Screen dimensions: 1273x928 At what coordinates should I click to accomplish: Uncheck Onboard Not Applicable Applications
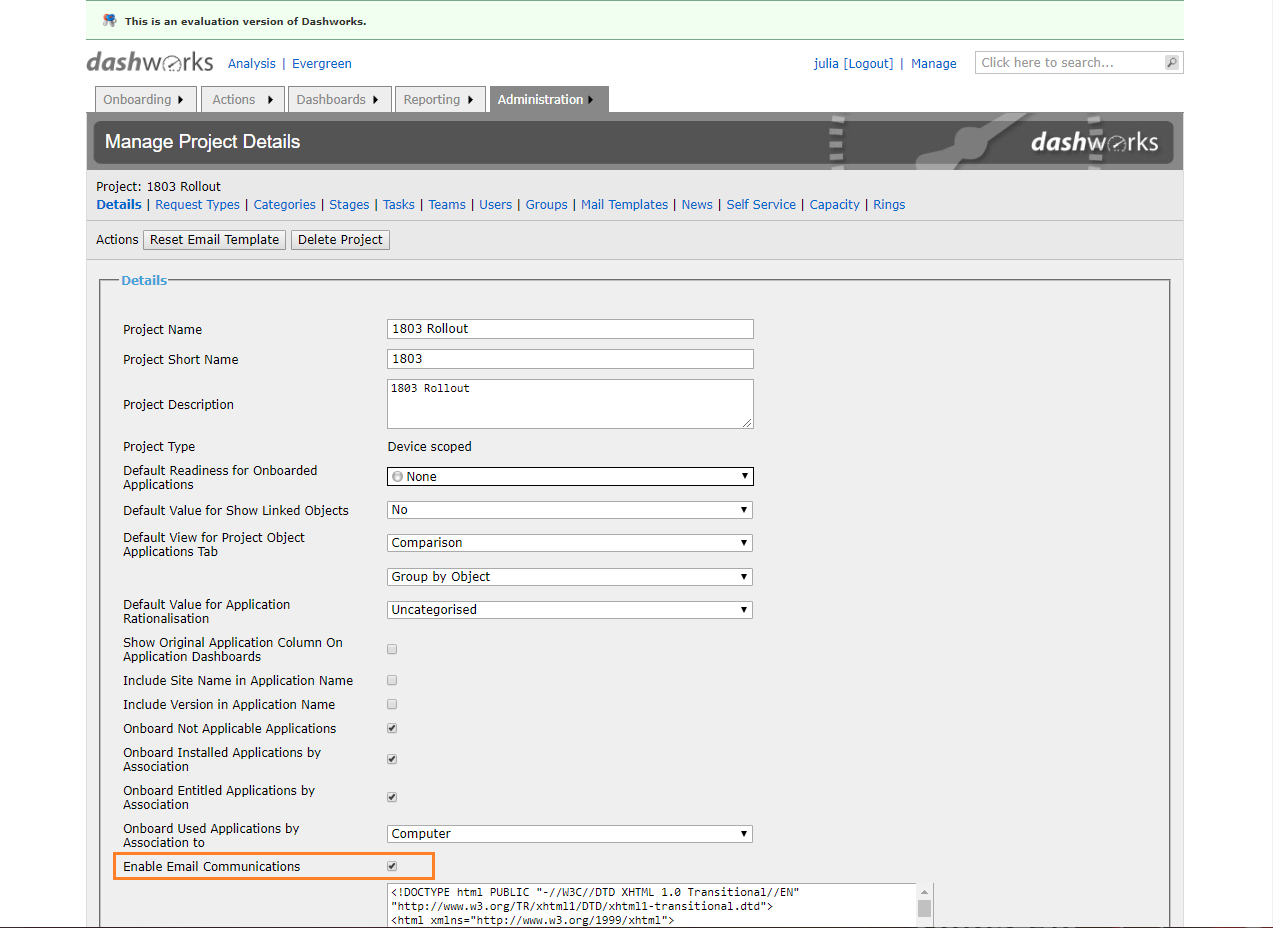click(392, 728)
